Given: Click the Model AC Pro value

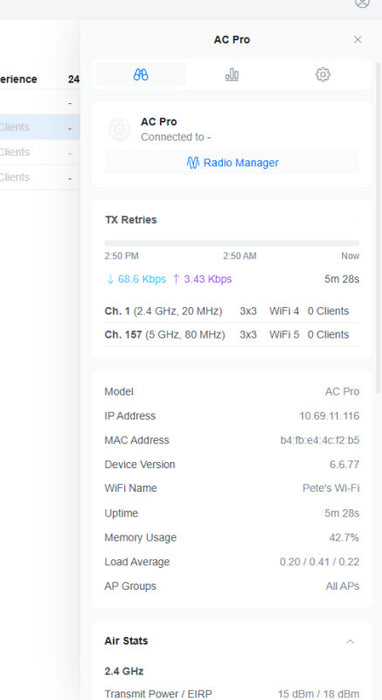Looking at the screenshot, I should 342,392.
